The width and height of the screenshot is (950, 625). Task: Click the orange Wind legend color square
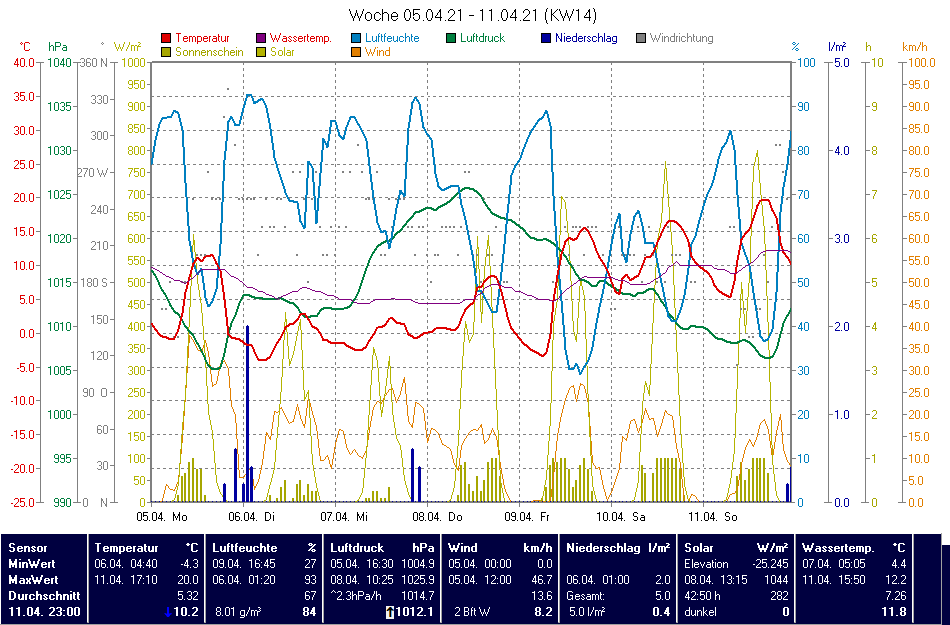tap(356, 52)
